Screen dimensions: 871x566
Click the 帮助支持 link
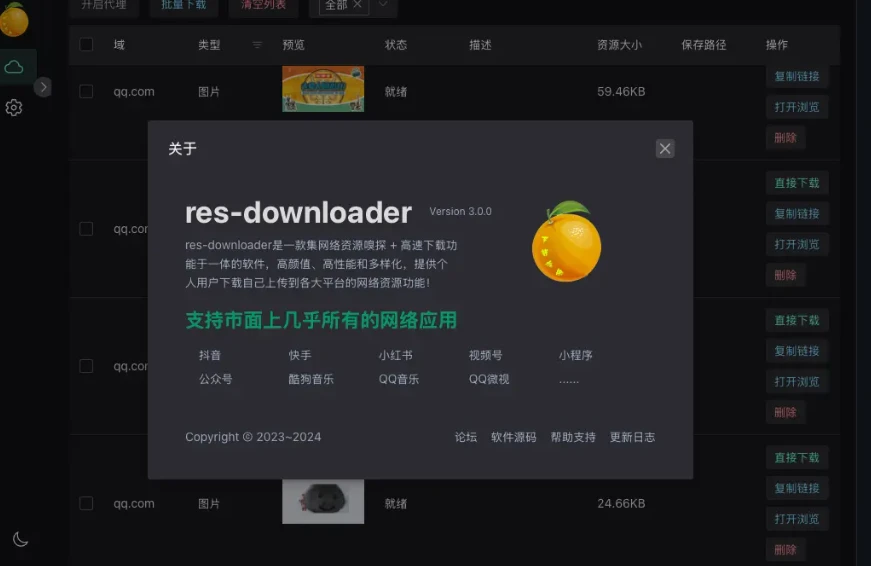[x=573, y=437]
